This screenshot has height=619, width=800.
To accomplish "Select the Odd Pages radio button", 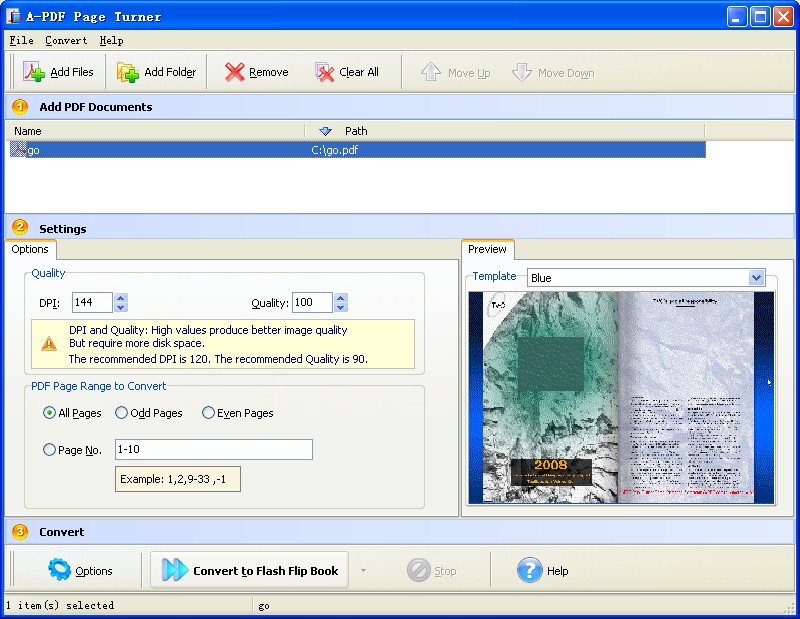I will pos(122,412).
